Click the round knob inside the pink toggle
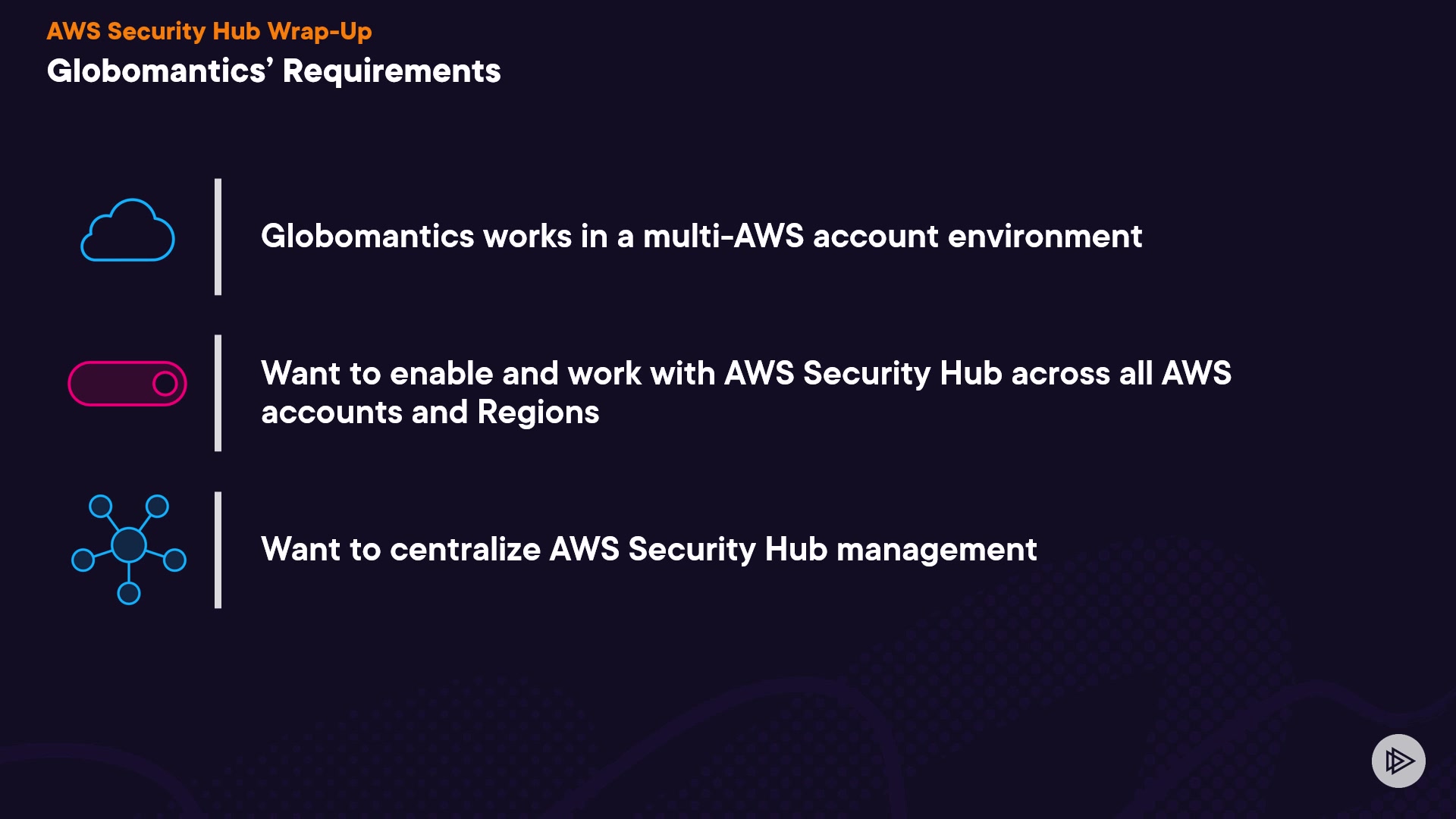1456x819 pixels. click(165, 384)
